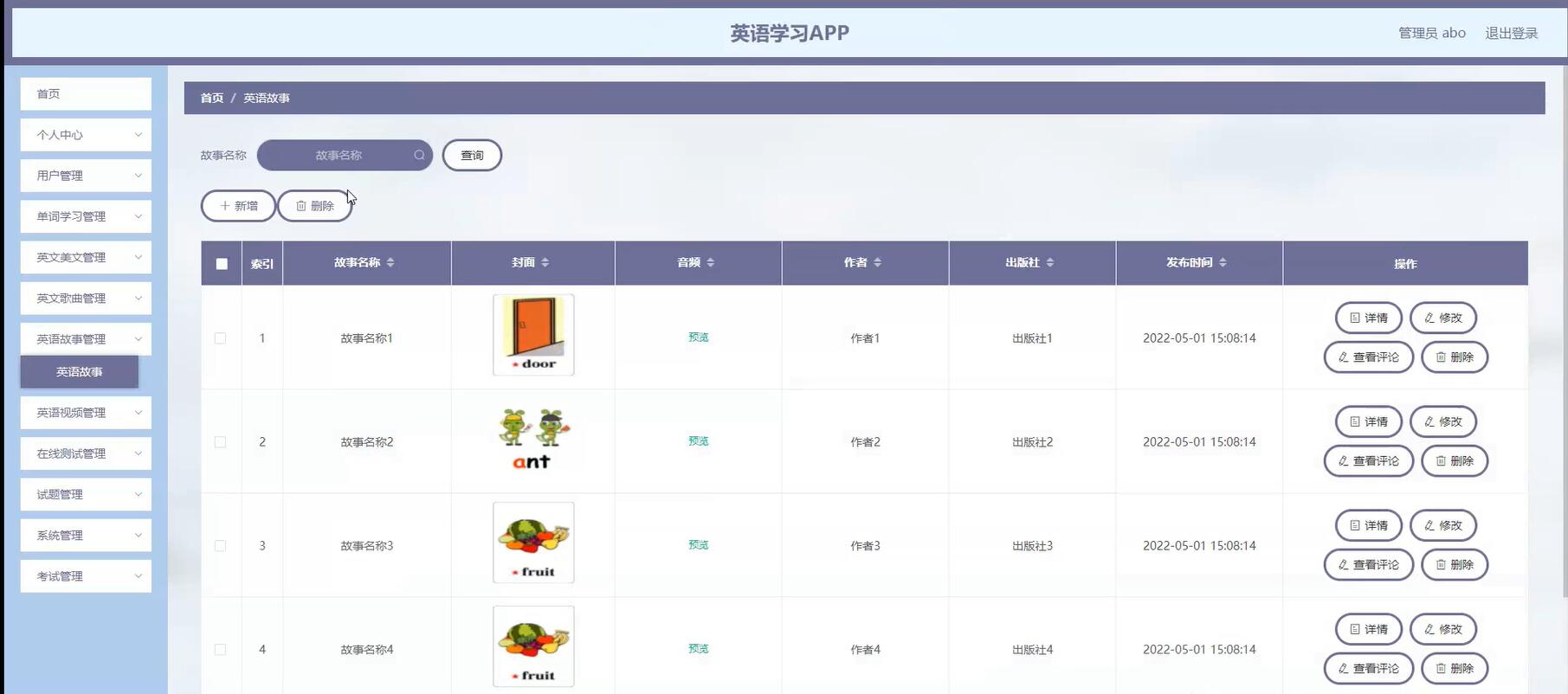Click the 英语故事 breadcrumb text
Image resolution: width=1568 pixels, height=694 pixels.
(267, 98)
